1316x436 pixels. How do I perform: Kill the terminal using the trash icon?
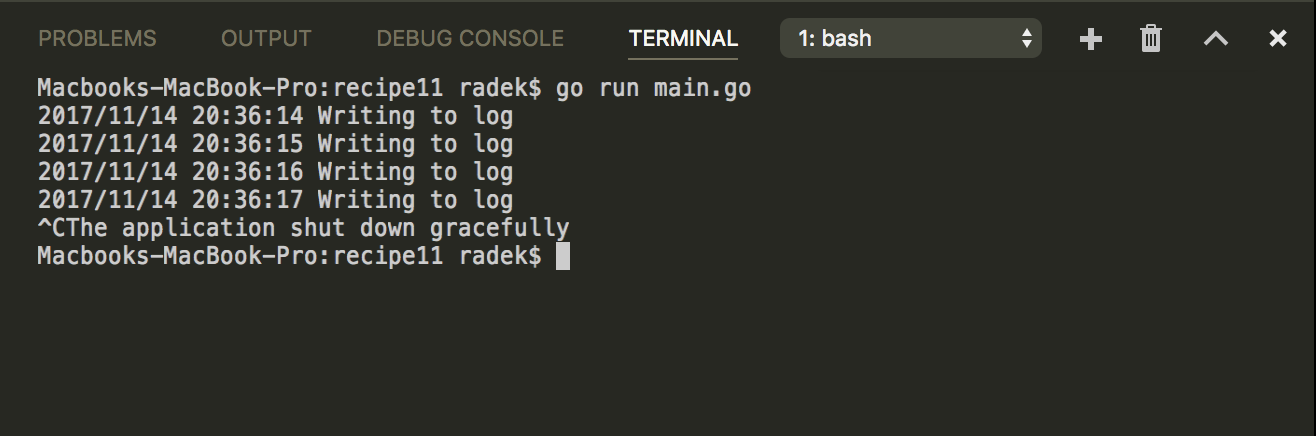coord(1151,39)
